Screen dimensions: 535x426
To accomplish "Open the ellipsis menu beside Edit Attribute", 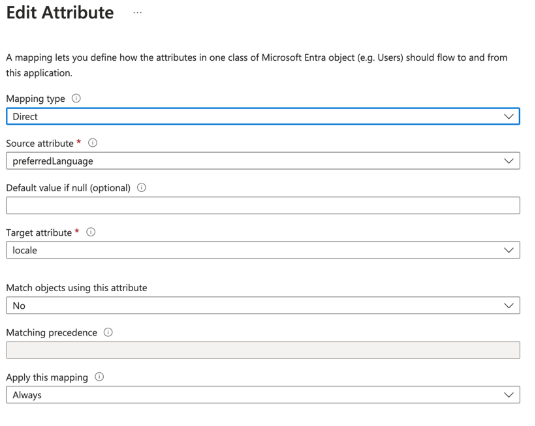I will pos(138,13).
